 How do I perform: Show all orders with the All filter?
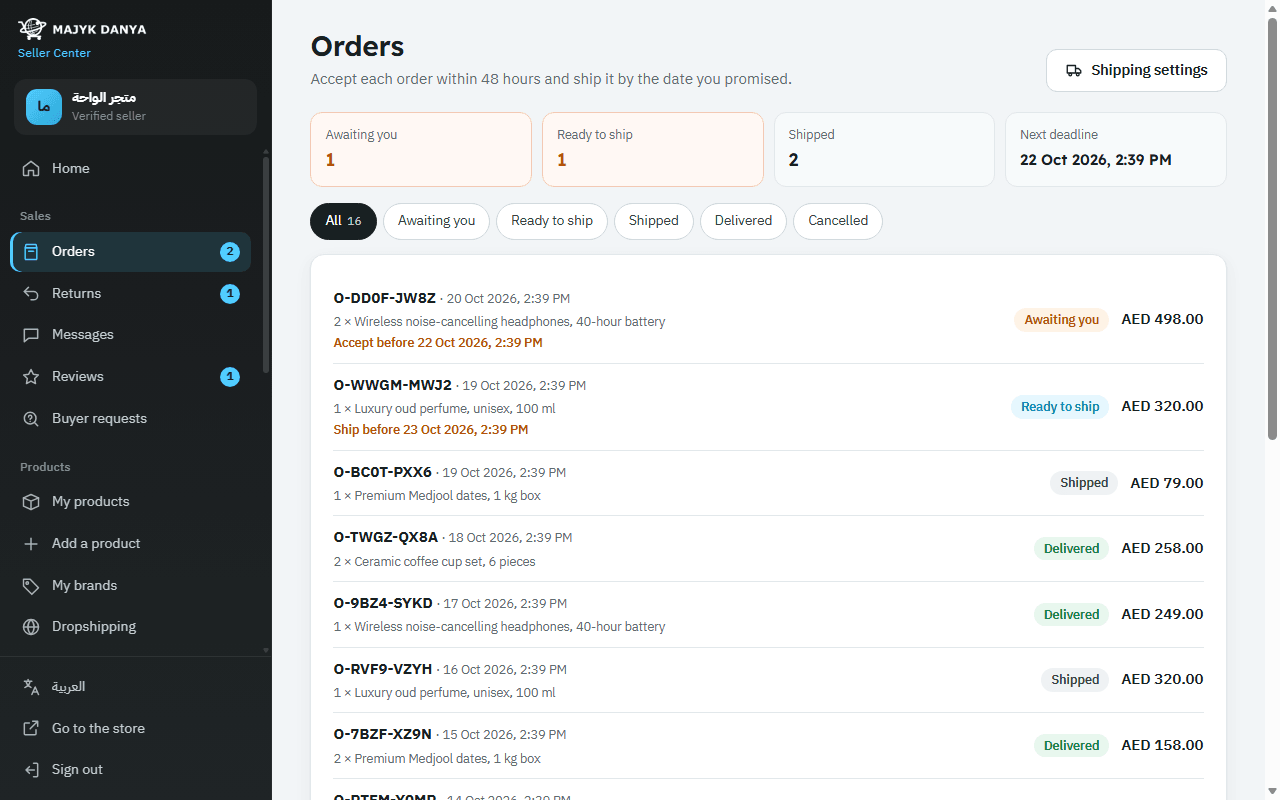343,221
